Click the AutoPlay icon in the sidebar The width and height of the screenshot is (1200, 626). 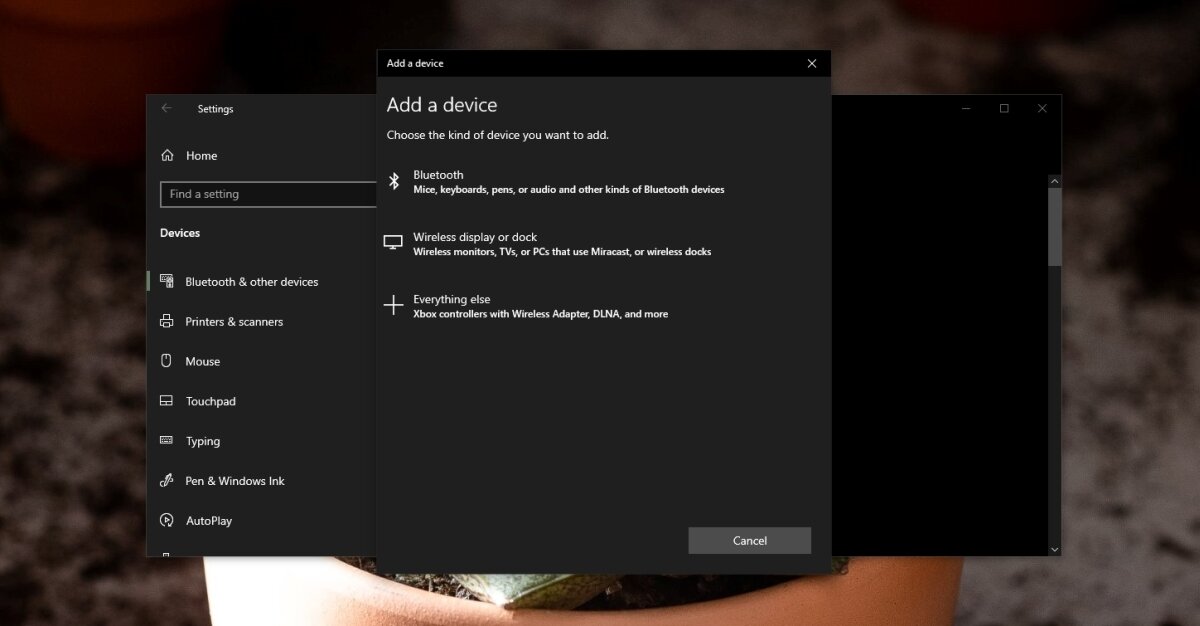[166, 521]
